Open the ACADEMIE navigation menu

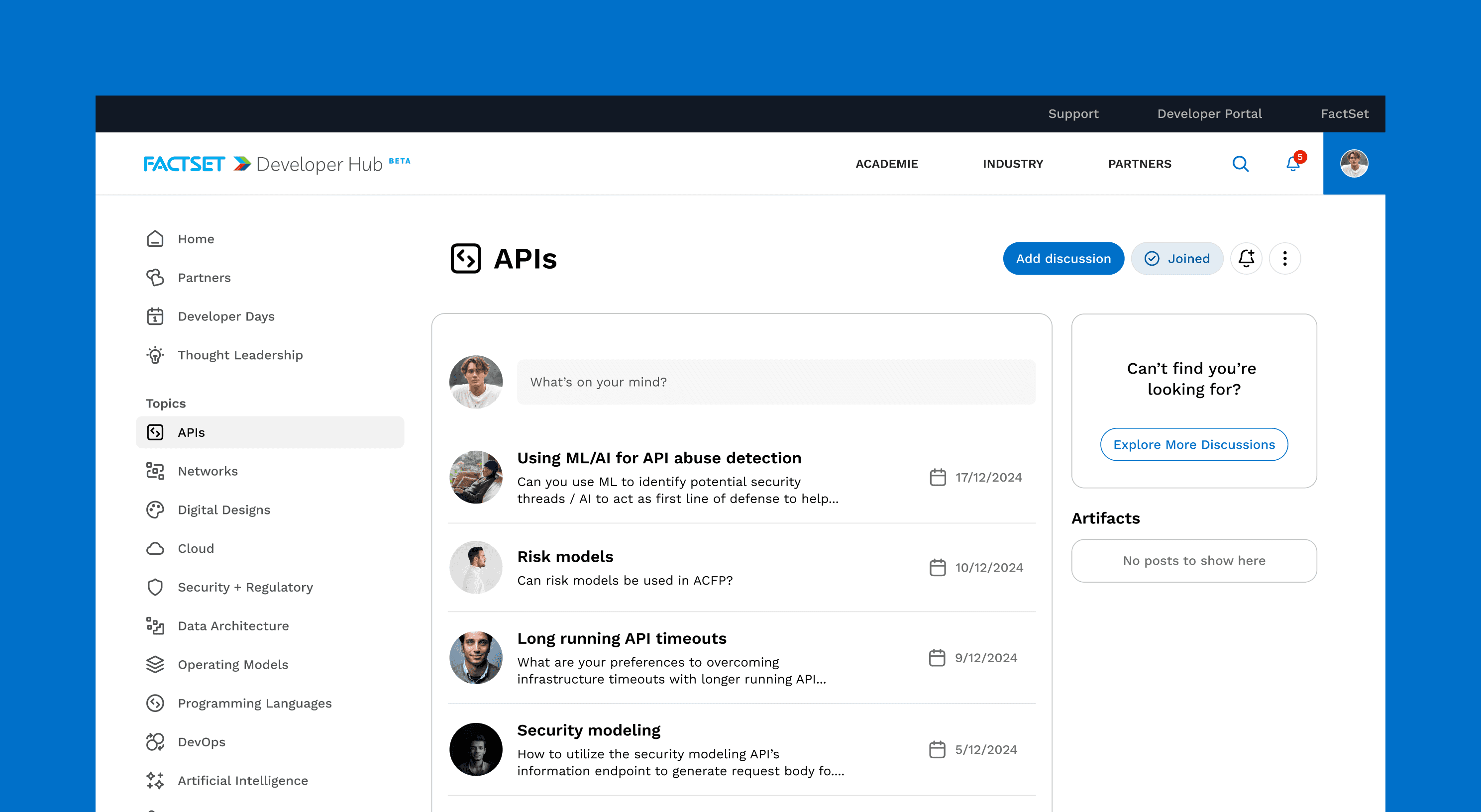coord(886,164)
